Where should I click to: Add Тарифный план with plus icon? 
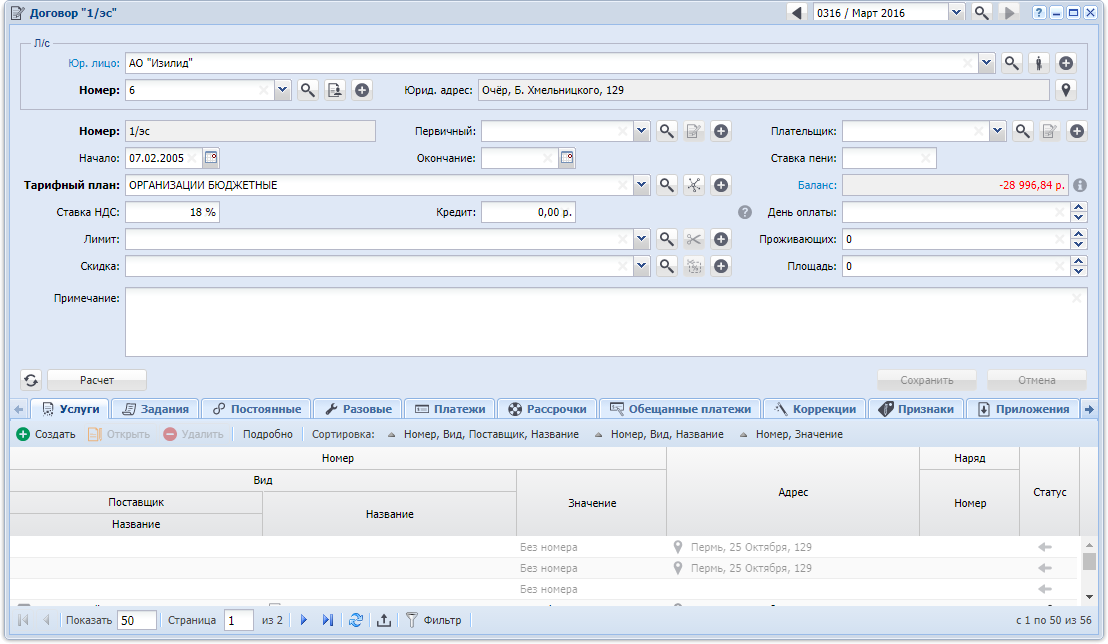pos(721,185)
